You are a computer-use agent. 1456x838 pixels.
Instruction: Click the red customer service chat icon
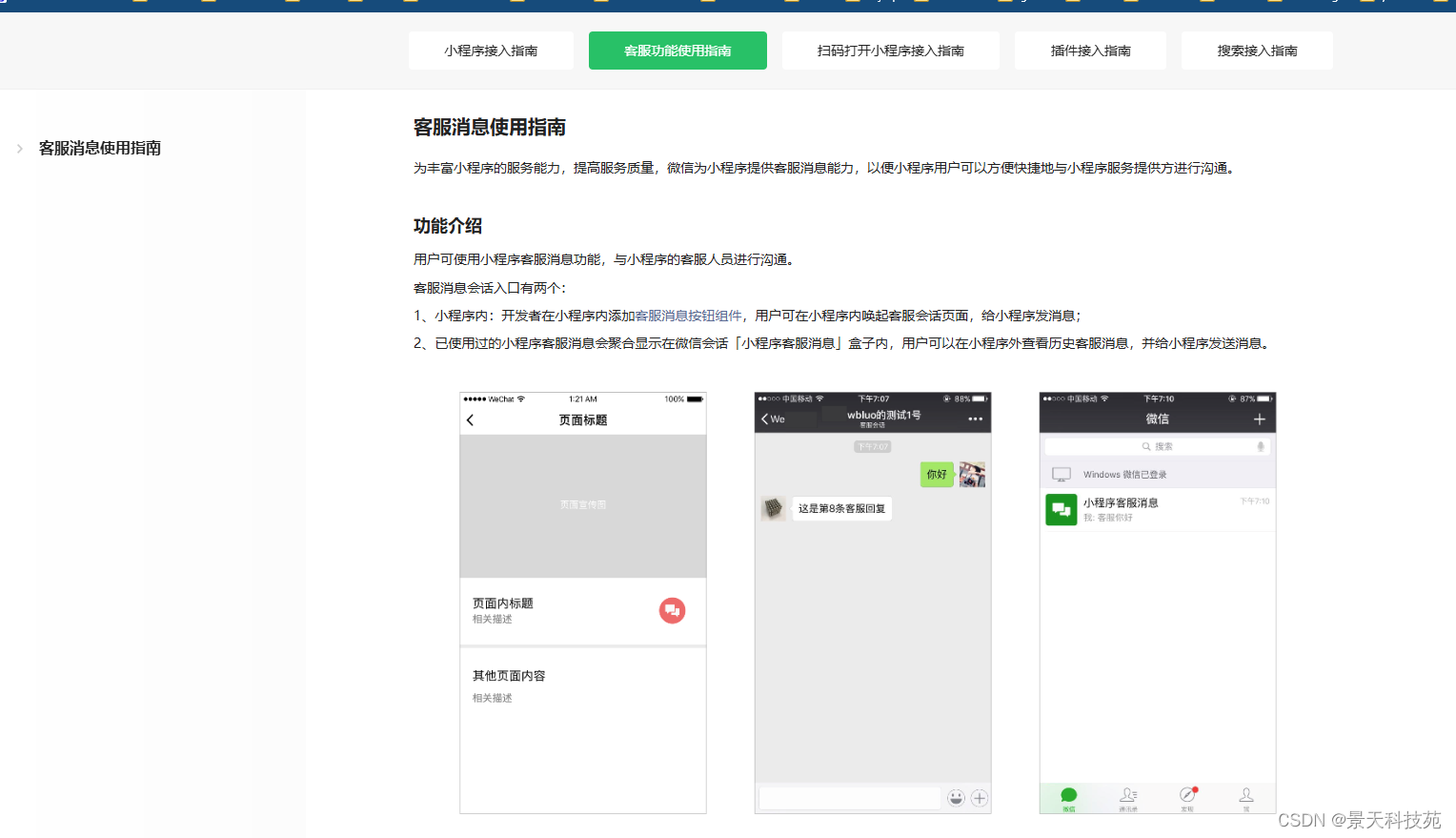(x=672, y=610)
